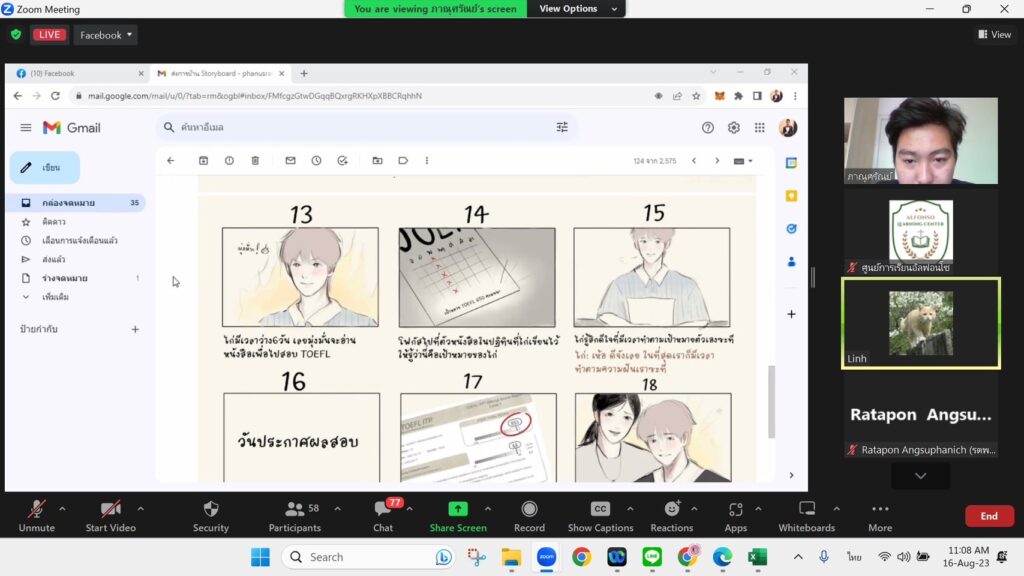The width and height of the screenshot is (1024, 576).
Task: Open the More menu in Zoom toolbar
Action: pos(880,509)
